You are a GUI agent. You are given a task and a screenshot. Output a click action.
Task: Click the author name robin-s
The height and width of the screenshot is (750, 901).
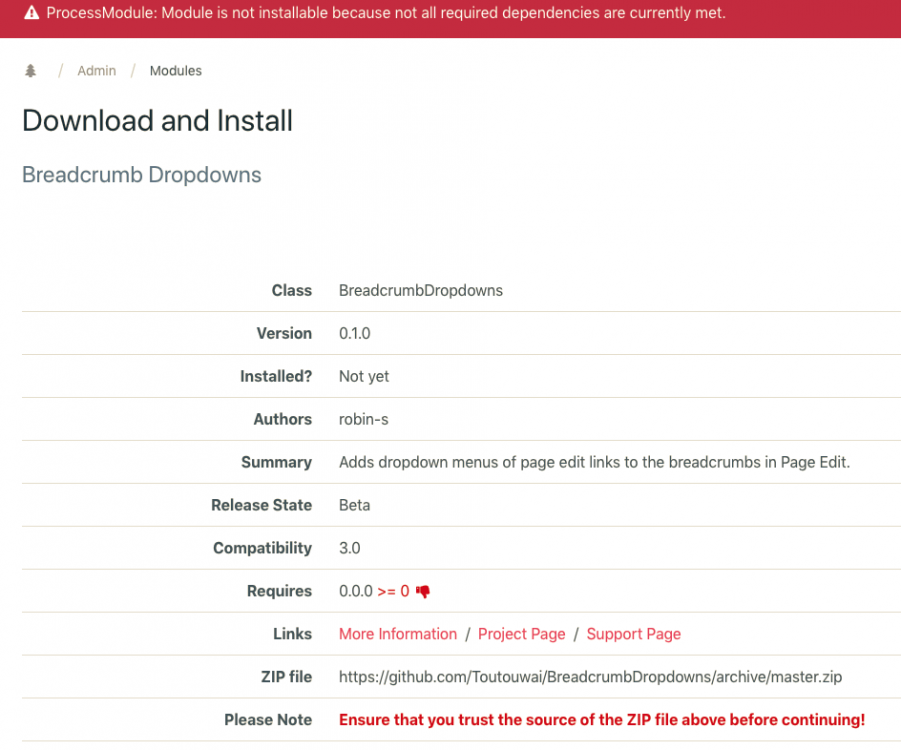[363, 420]
